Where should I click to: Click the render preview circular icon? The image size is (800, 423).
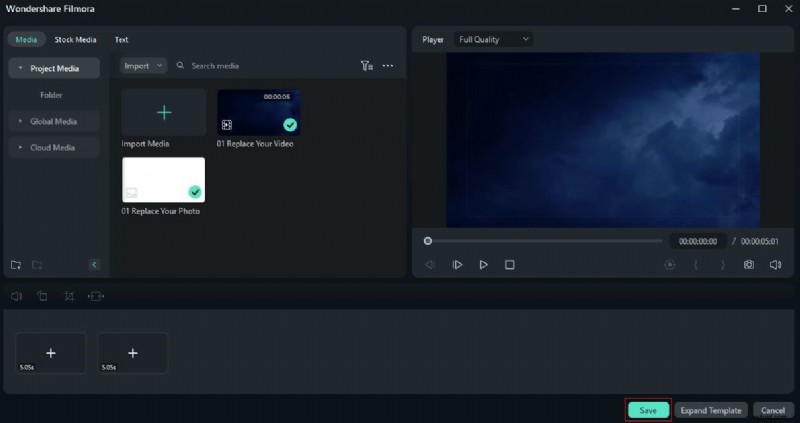point(670,265)
